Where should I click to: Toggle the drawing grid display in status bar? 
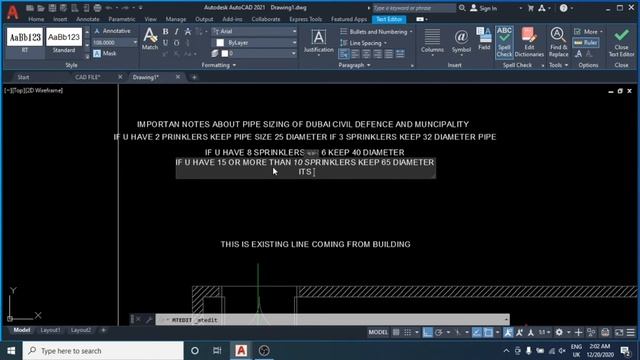point(396,333)
